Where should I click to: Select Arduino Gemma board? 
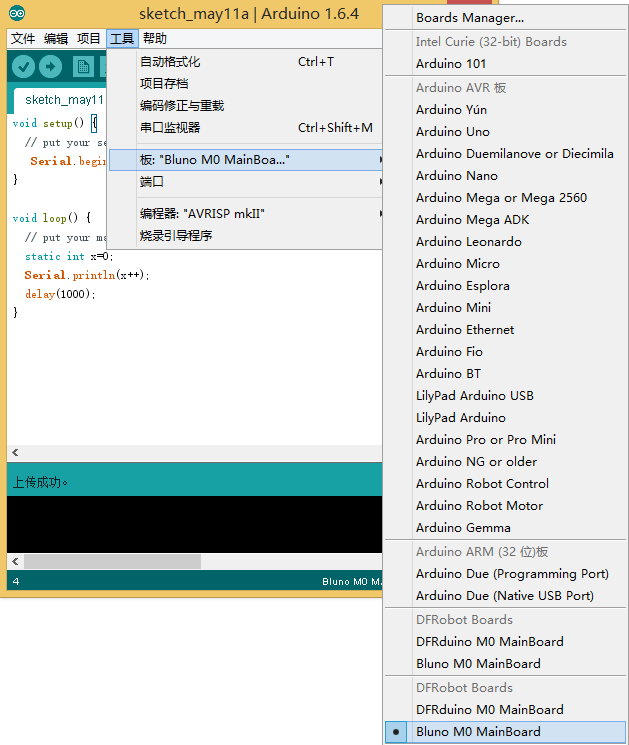coord(505,528)
